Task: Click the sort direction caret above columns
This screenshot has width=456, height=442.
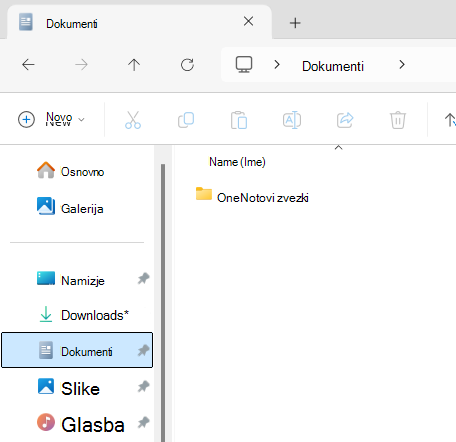Action: tap(338, 147)
